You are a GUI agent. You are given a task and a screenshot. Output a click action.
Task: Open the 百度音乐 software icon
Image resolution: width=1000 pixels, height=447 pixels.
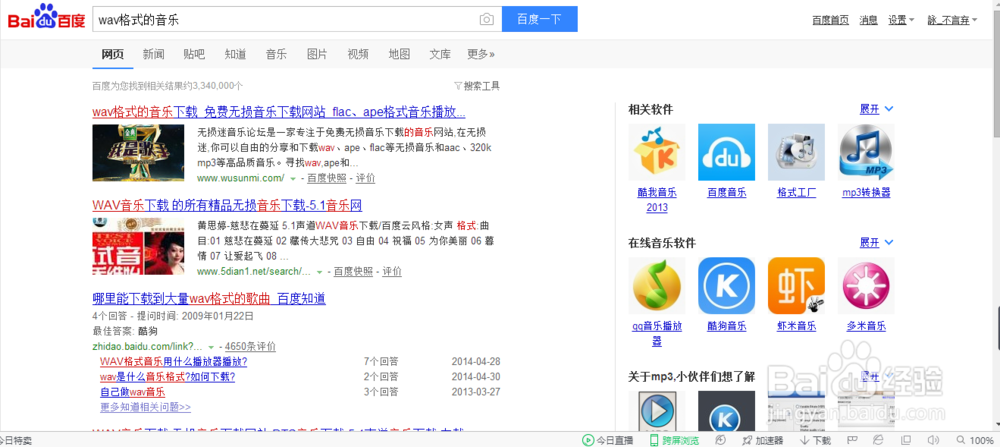726,152
